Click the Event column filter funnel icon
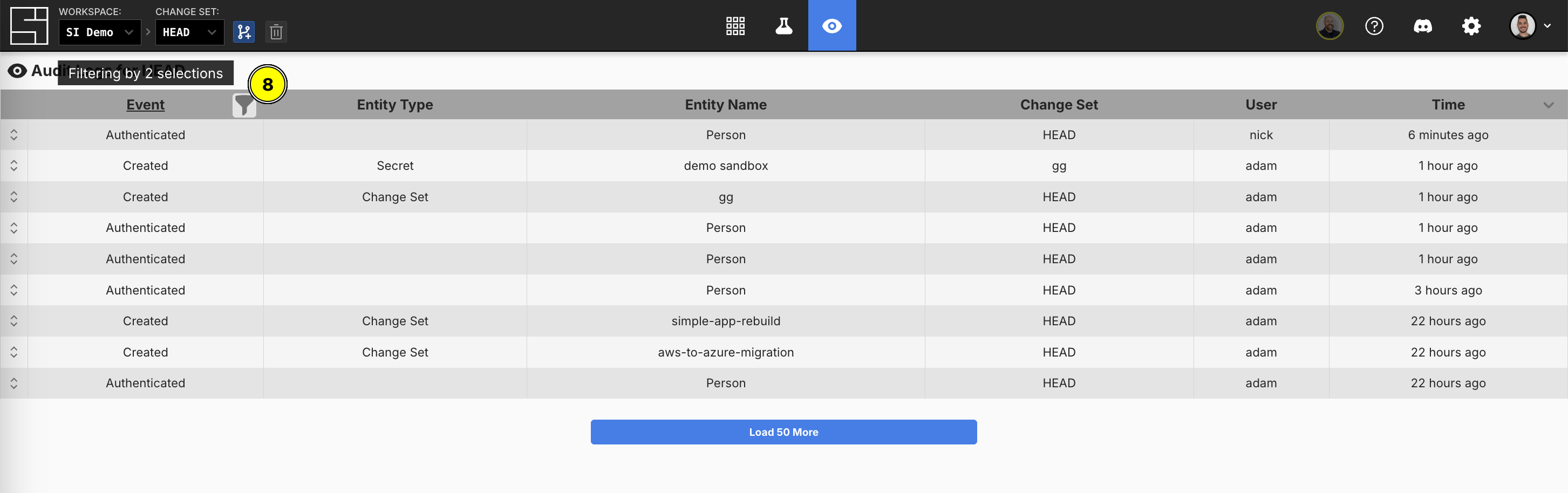Viewport: 1568px width, 493px height. [x=243, y=105]
